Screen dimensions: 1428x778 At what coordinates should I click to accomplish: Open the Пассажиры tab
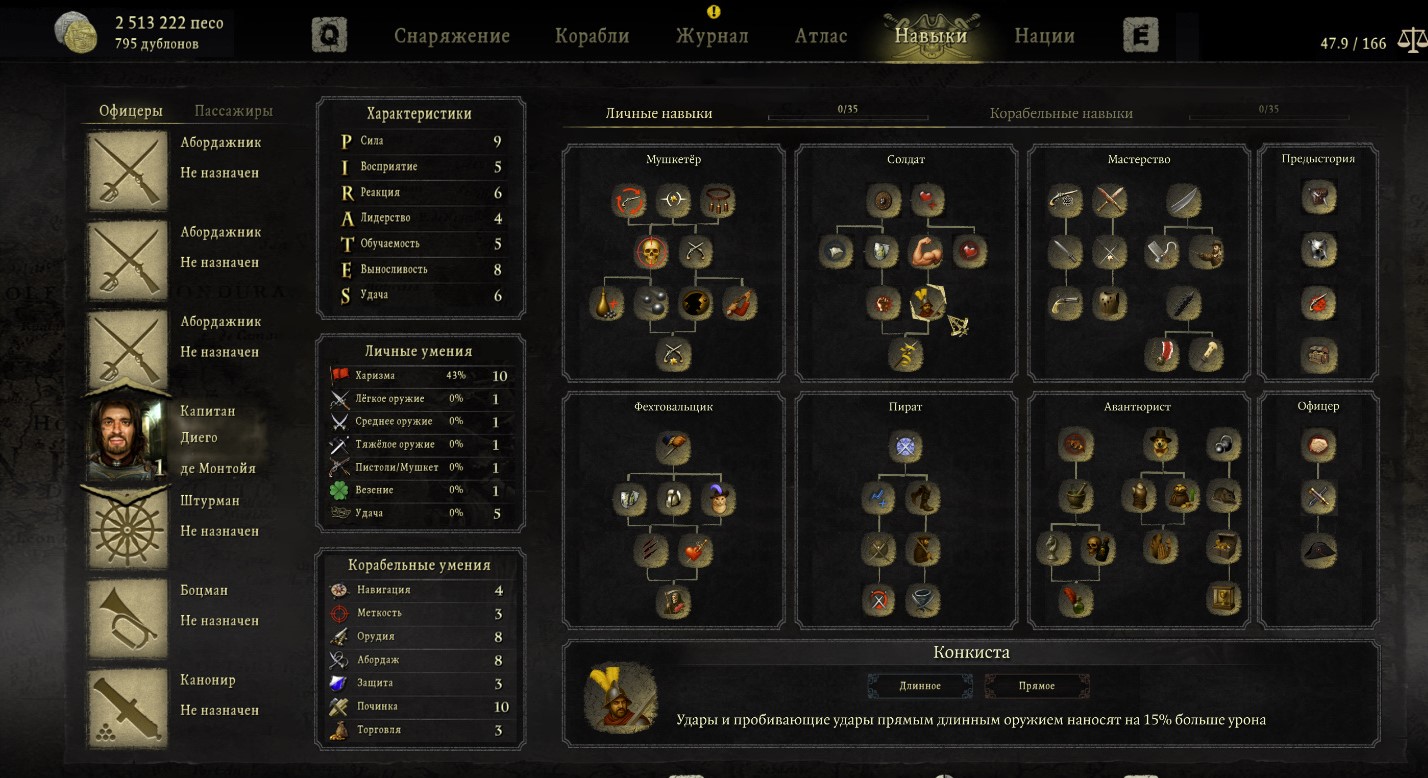pyautogui.click(x=233, y=111)
